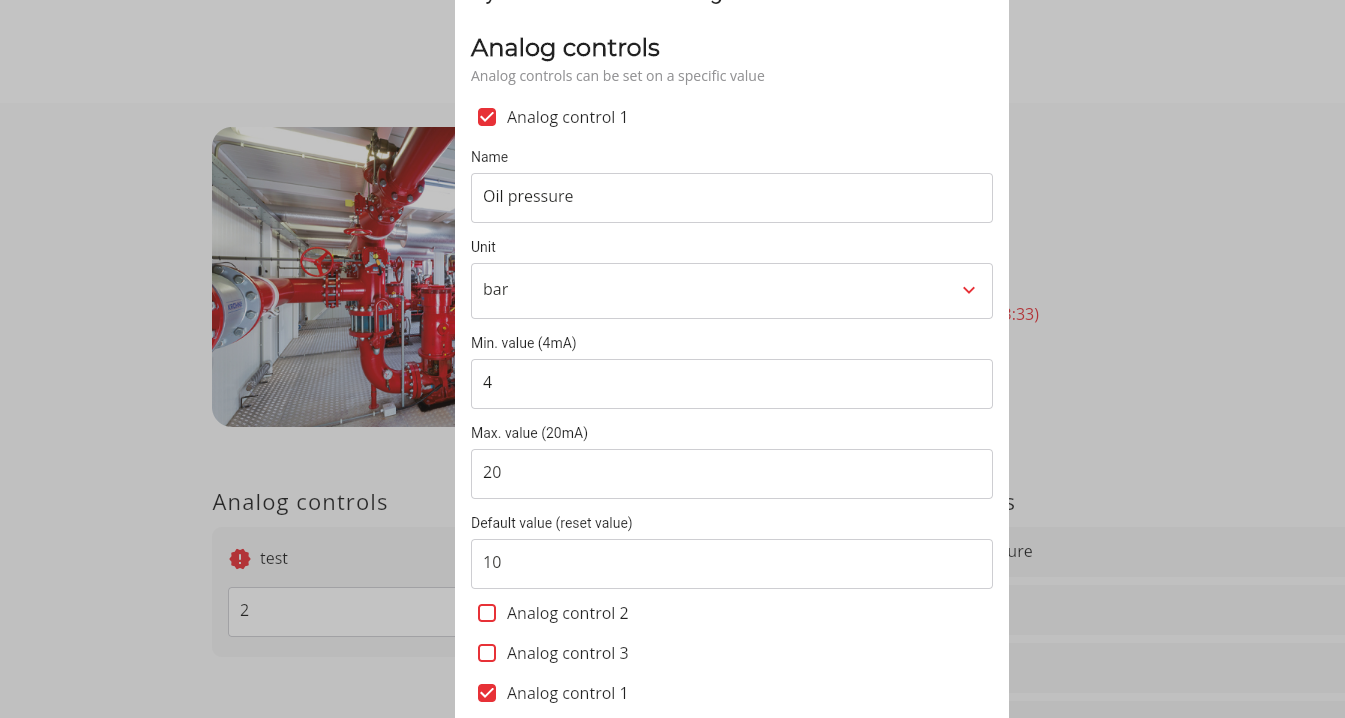This screenshot has height=718, width=1345.
Task: Enable the Analog control 3 checkbox
Action: point(487,653)
